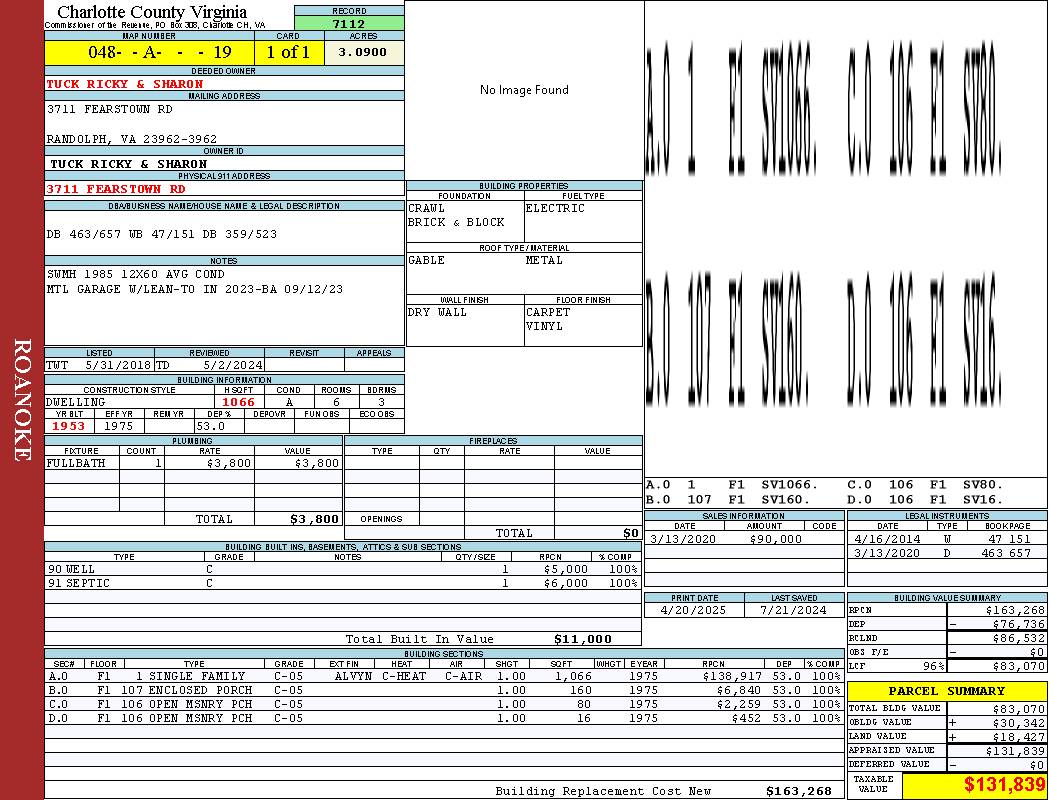Click sales date 3/13/2020 in Sales Information
Viewport: 1050px width, 800px height.
[x=682, y=540]
